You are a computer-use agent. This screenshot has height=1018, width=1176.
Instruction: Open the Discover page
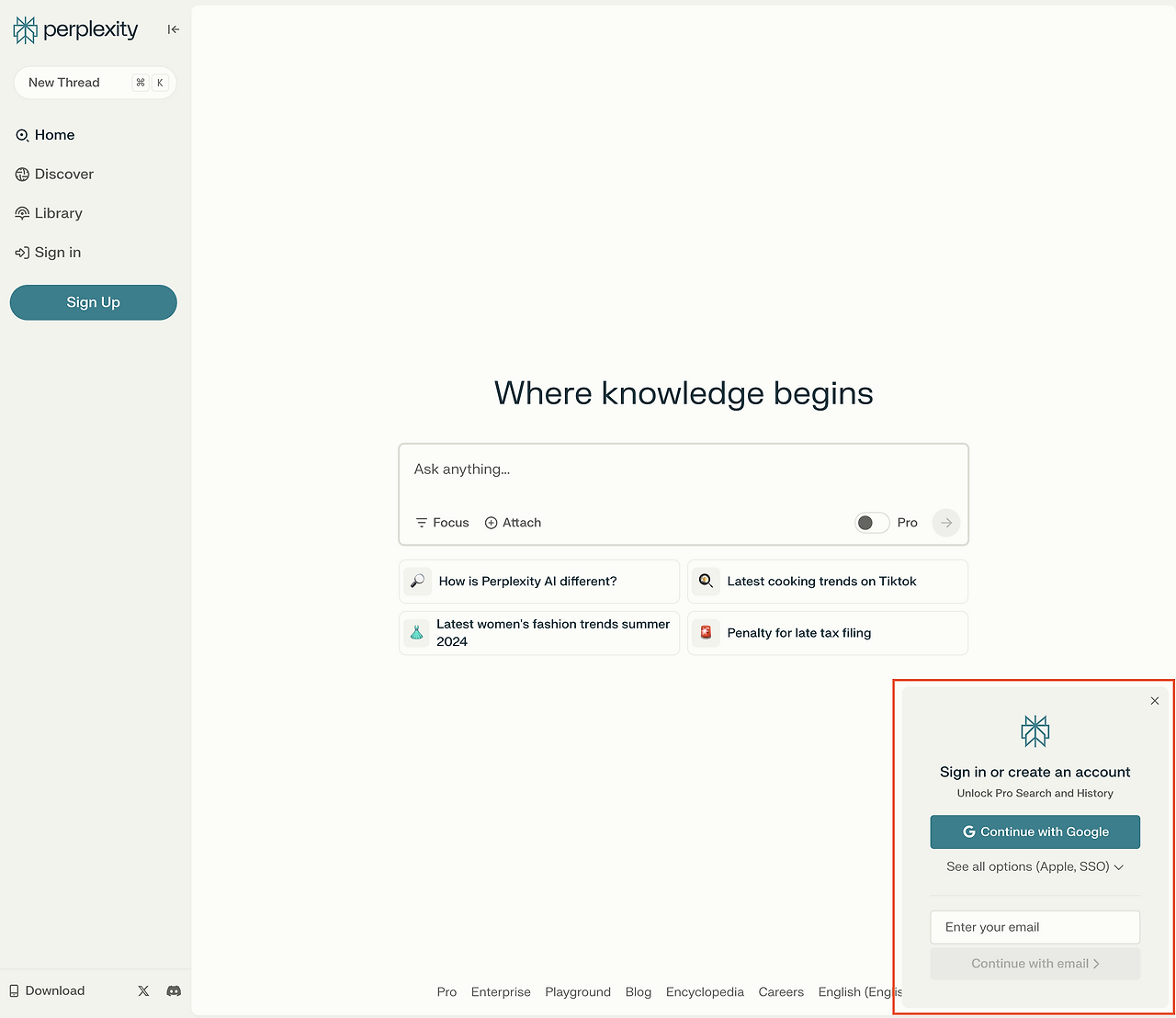[x=54, y=175]
